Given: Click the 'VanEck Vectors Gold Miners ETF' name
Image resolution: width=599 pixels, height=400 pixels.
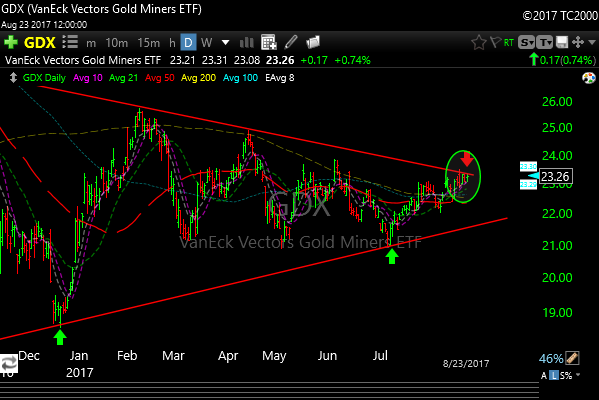Looking at the screenshot, I should click(83, 60).
